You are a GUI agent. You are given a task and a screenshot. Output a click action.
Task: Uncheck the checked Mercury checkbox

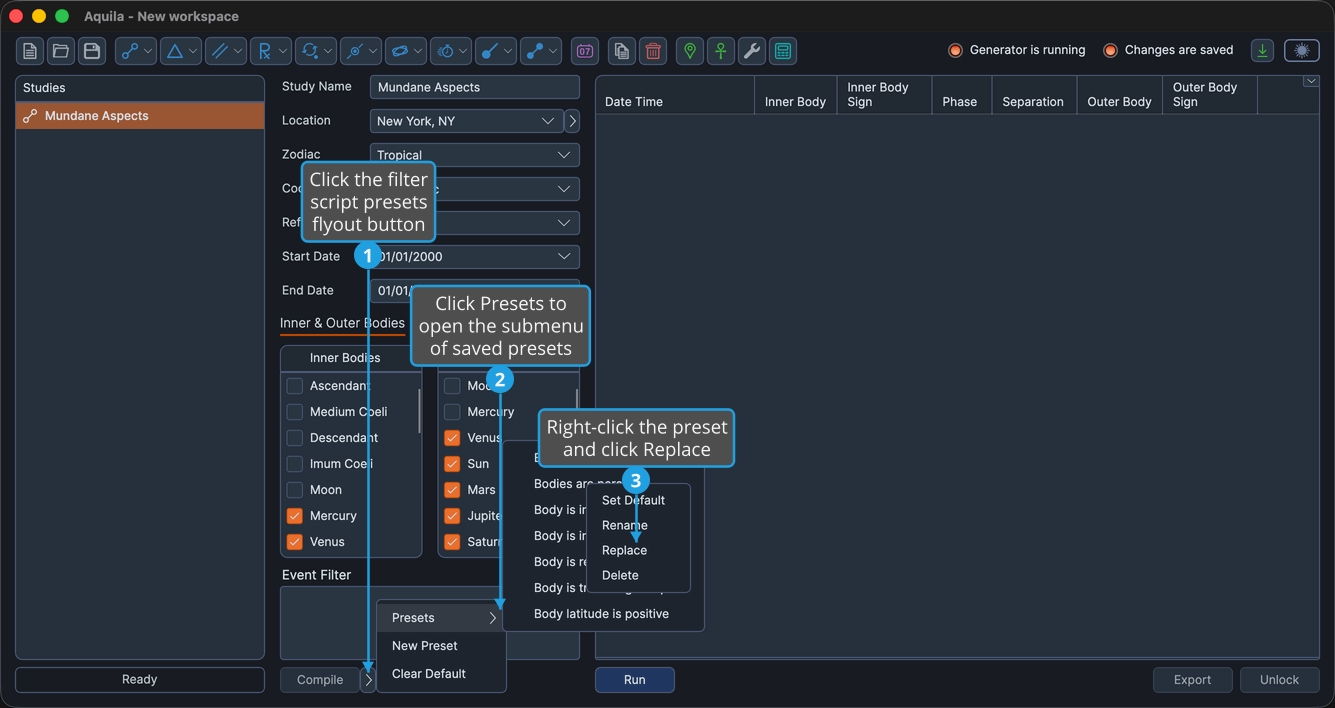coord(295,516)
